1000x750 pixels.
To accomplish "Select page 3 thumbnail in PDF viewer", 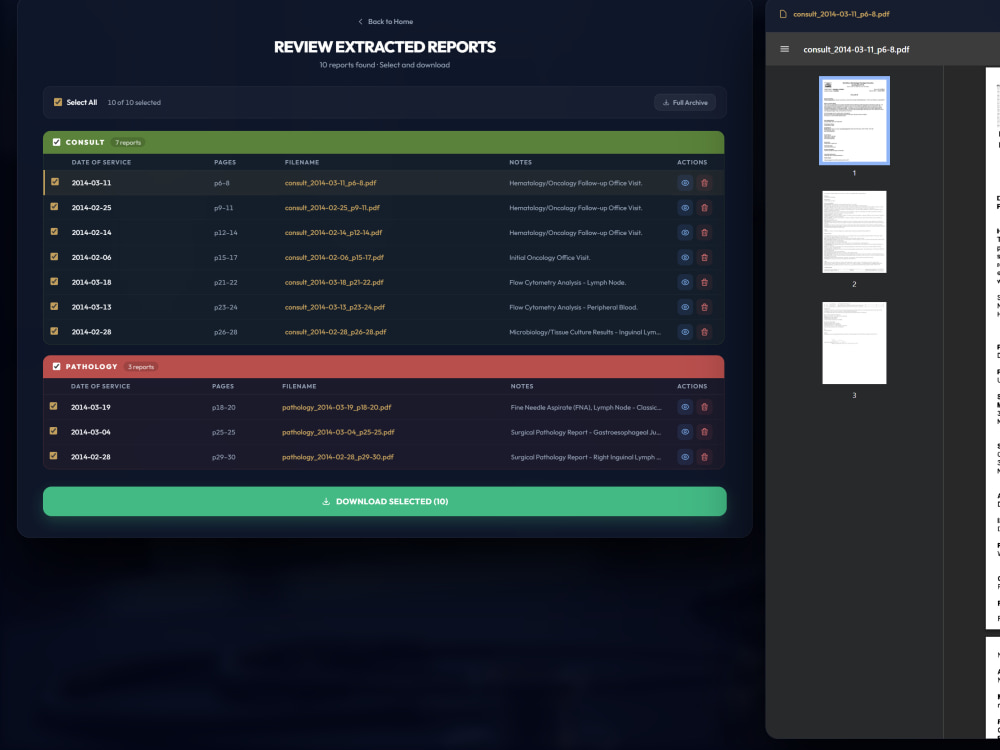I will [x=854, y=342].
